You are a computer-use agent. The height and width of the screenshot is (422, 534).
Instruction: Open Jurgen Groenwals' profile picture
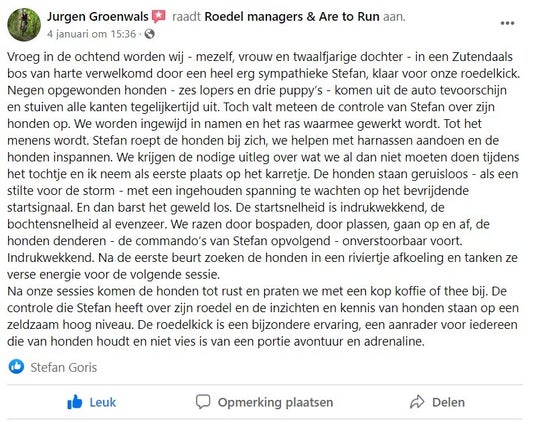pos(24,25)
